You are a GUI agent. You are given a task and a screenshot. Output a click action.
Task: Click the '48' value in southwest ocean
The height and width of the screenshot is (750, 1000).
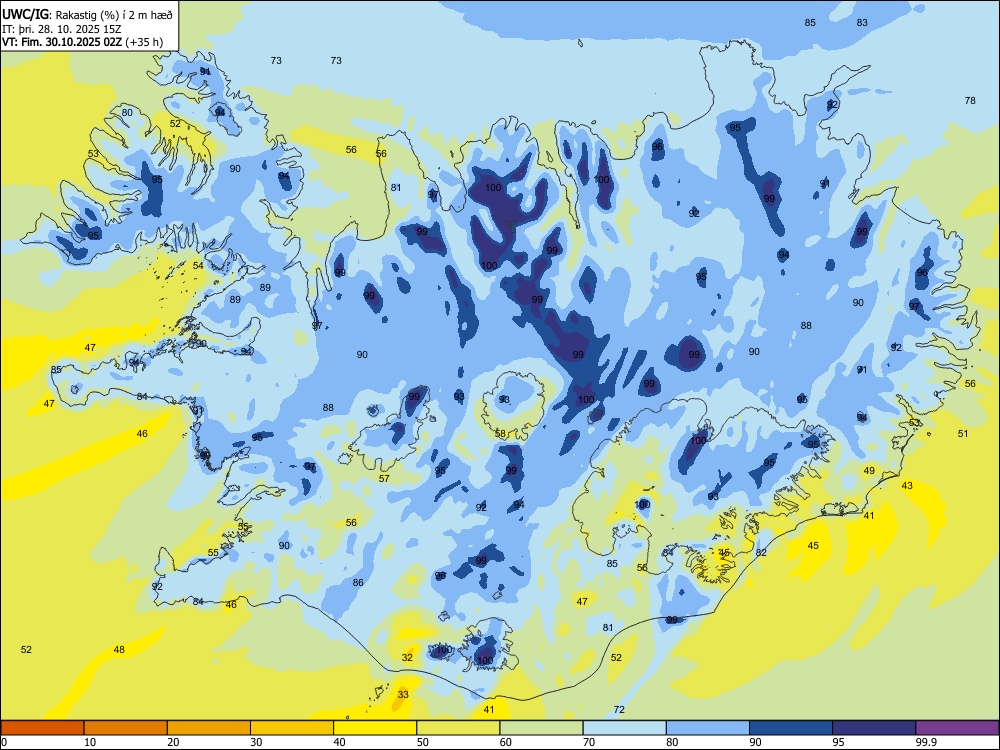pyautogui.click(x=119, y=650)
